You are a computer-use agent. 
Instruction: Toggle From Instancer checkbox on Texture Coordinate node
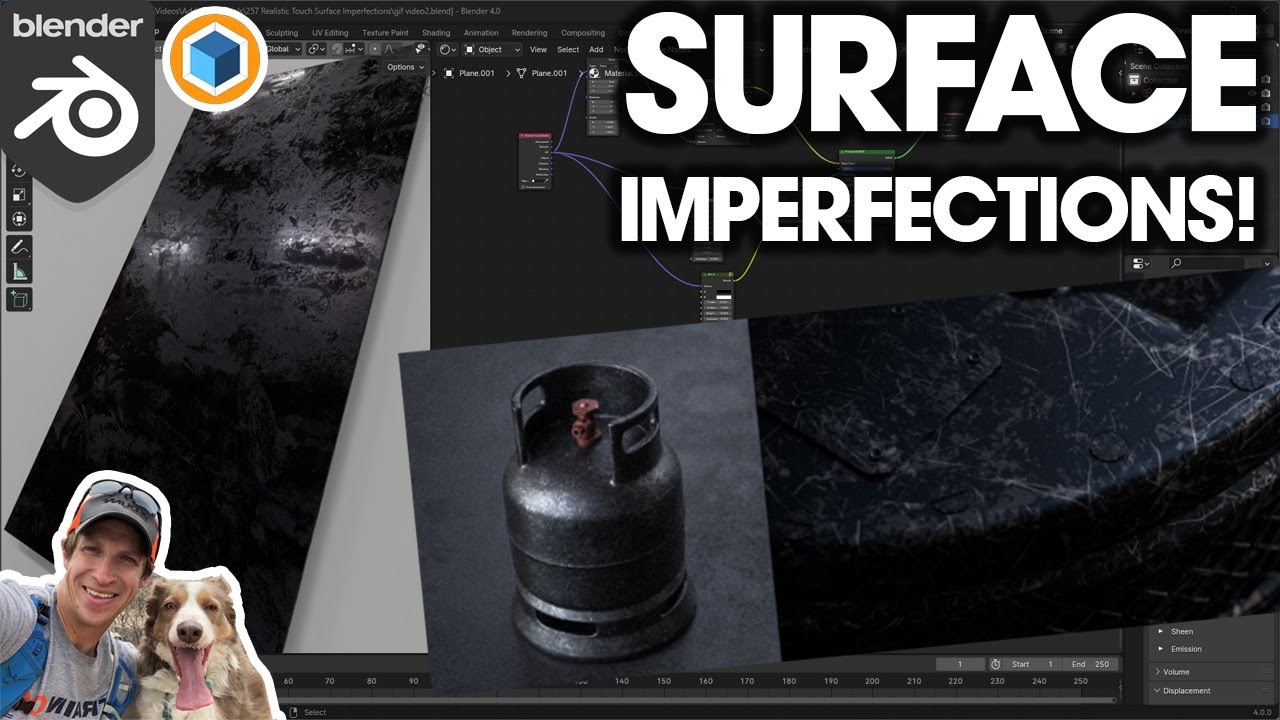point(523,187)
